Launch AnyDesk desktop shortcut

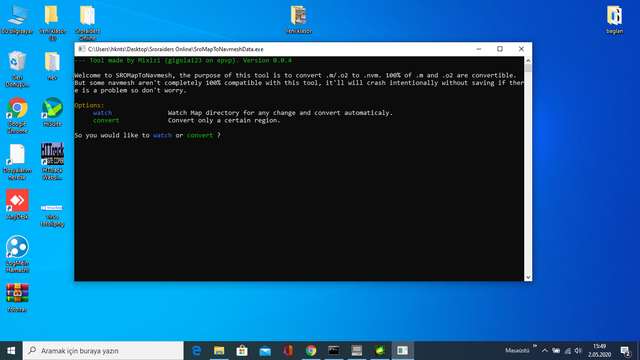17,204
